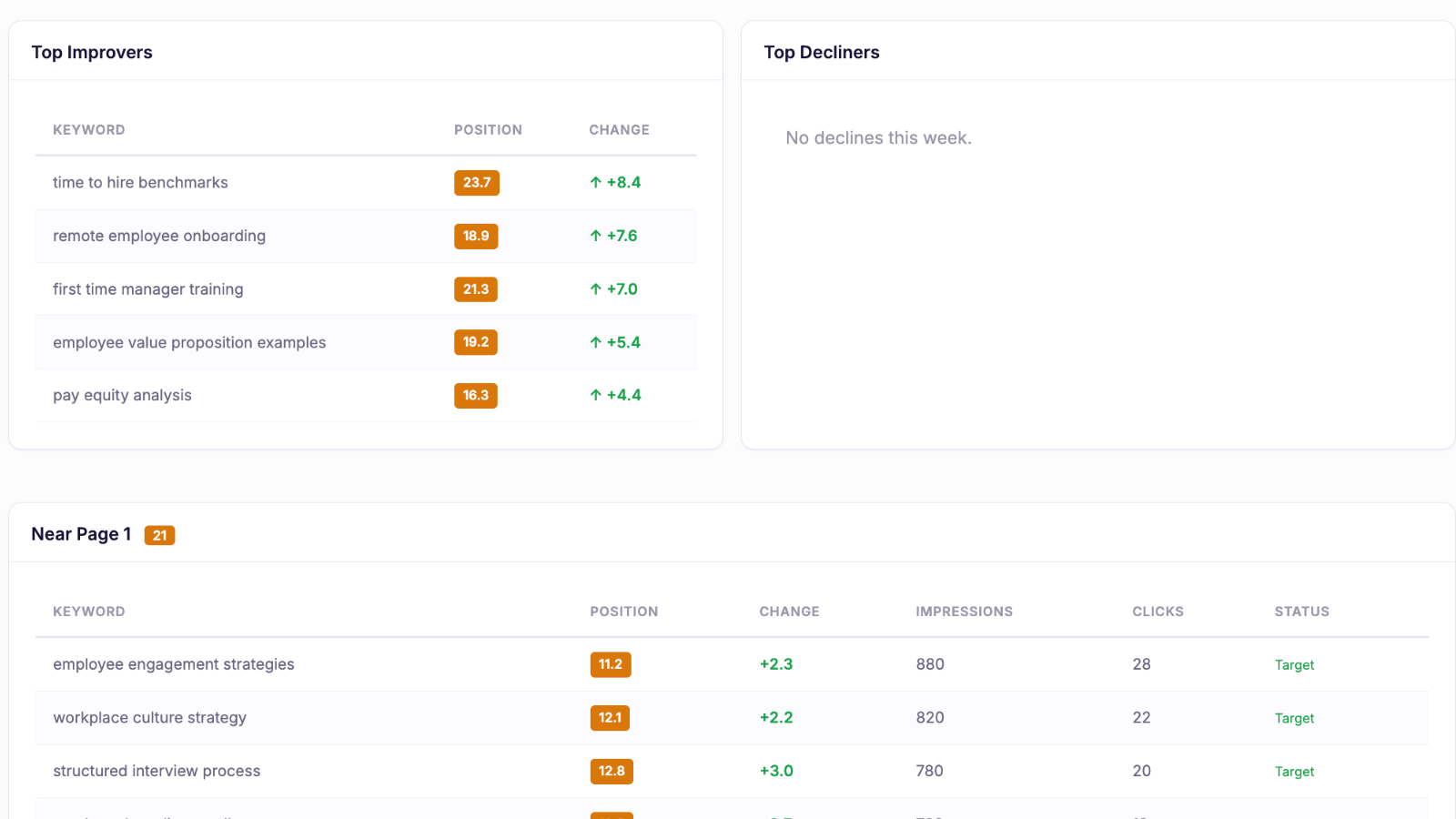The height and width of the screenshot is (819, 1456).
Task: Click the 780 impressions value
Action: 929,771
